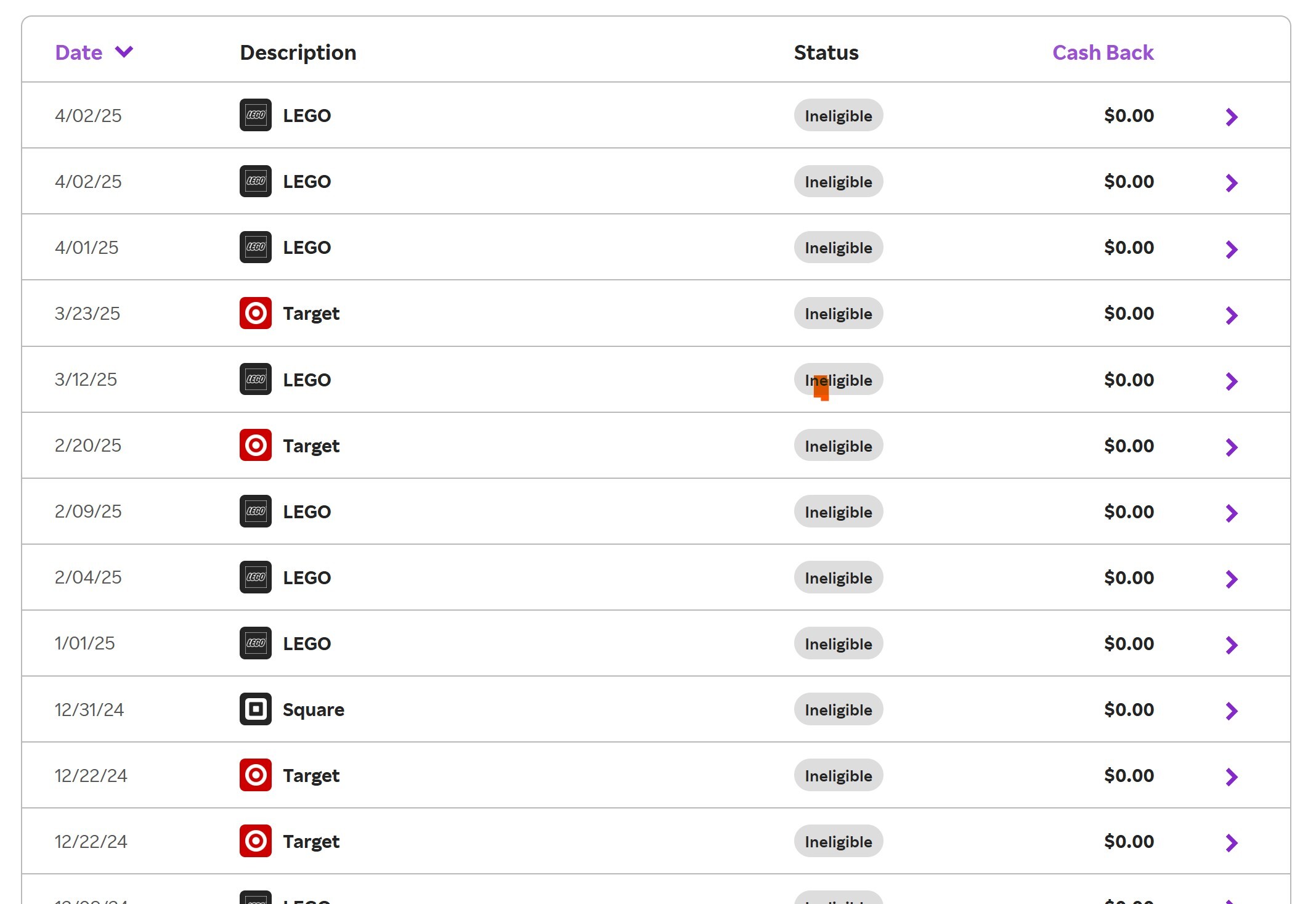
Task: Expand the 12/31/24 Square transaction details arrow
Action: 1231,711
